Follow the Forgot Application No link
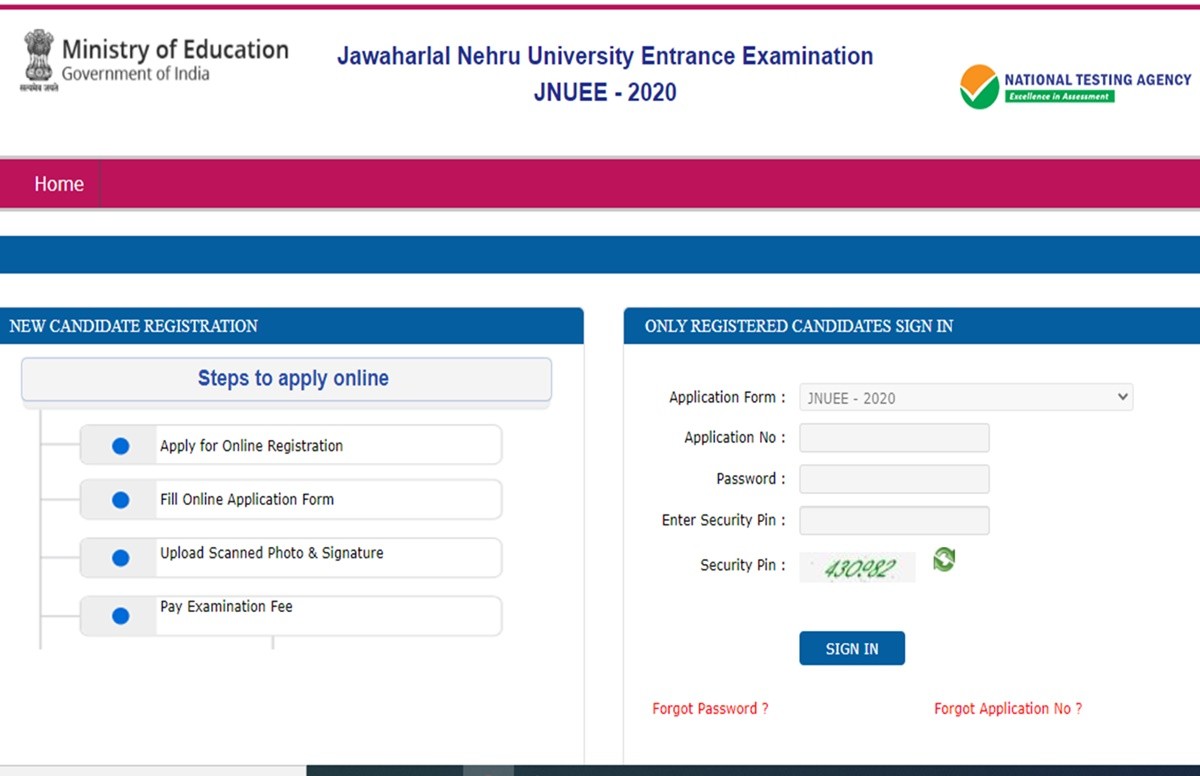 [x=1007, y=708]
